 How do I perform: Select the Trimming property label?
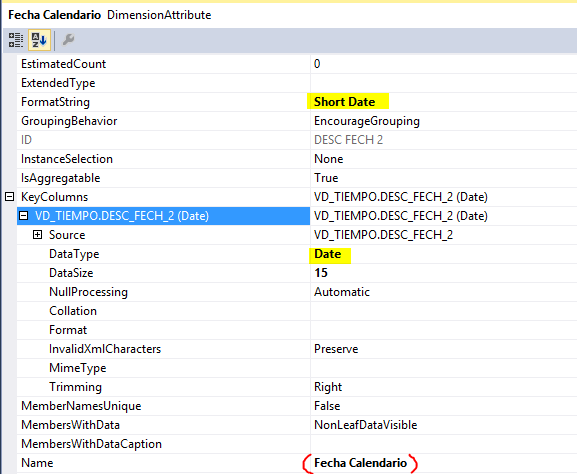point(75,387)
